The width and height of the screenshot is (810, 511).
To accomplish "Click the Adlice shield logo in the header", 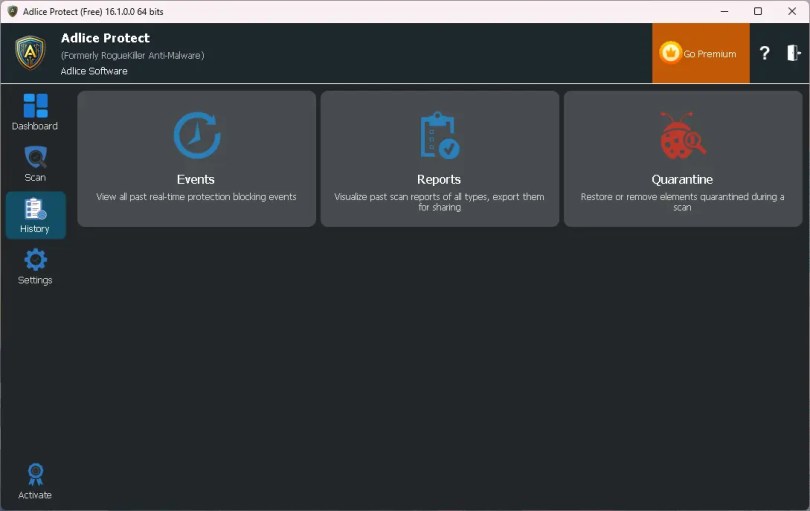I will (30, 53).
